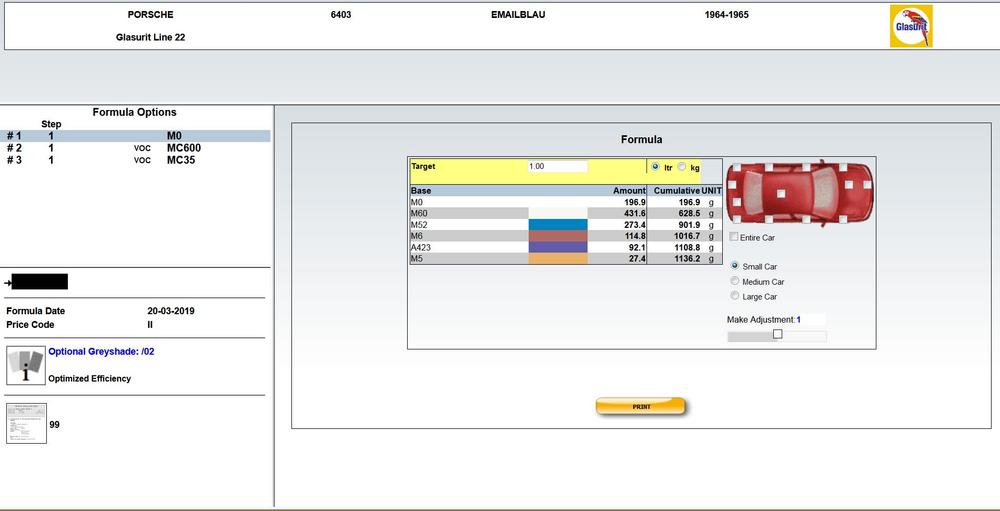Choose the Large Car option
The width and height of the screenshot is (1000, 511).
pyautogui.click(x=735, y=296)
